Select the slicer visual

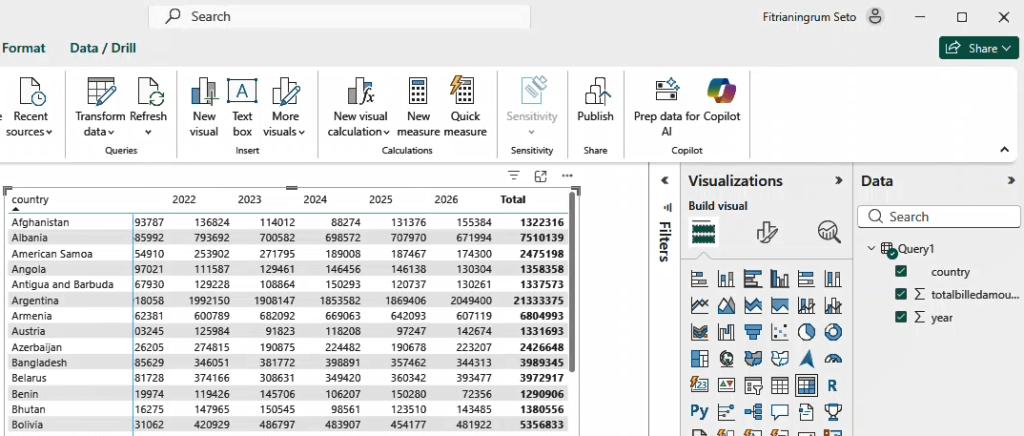(753, 385)
